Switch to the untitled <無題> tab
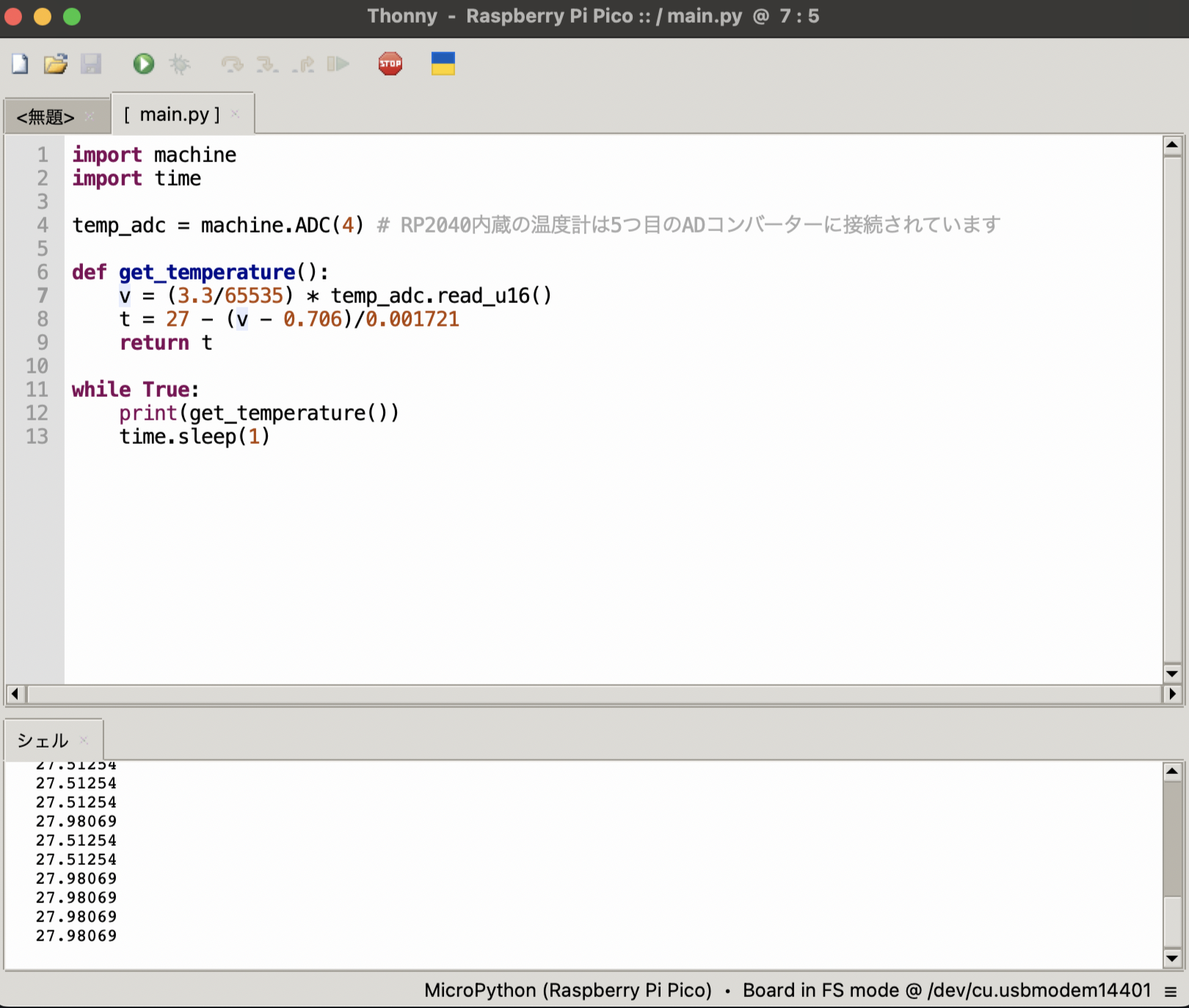1189x1008 pixels. tap(46, 116)
